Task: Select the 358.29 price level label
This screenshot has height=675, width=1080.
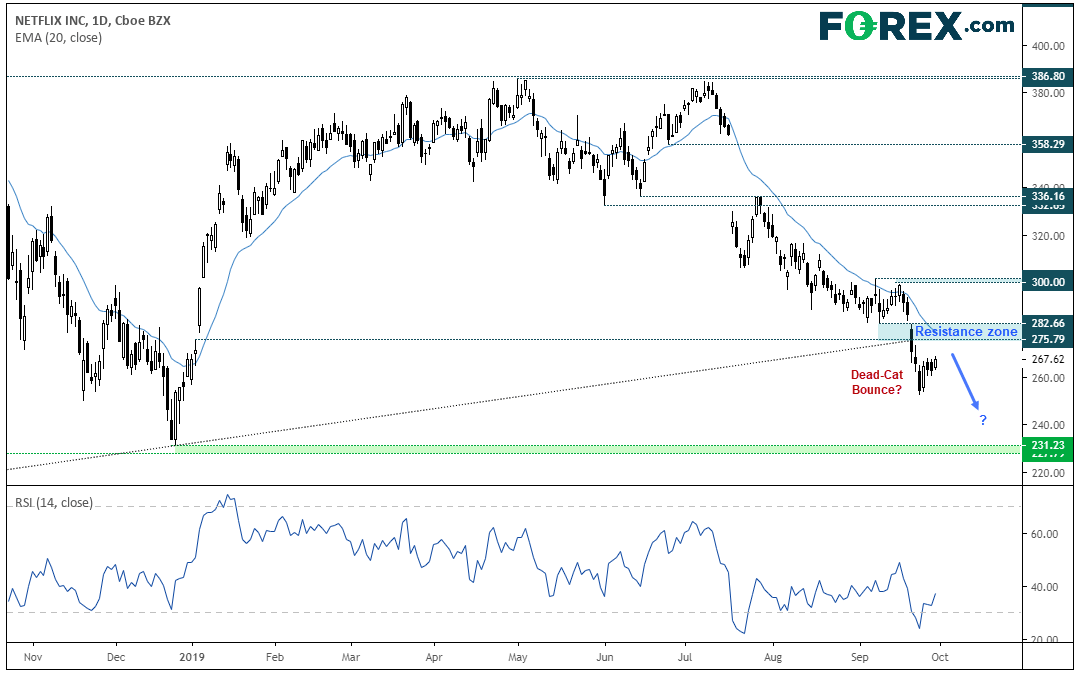Action: point(1048,145)
